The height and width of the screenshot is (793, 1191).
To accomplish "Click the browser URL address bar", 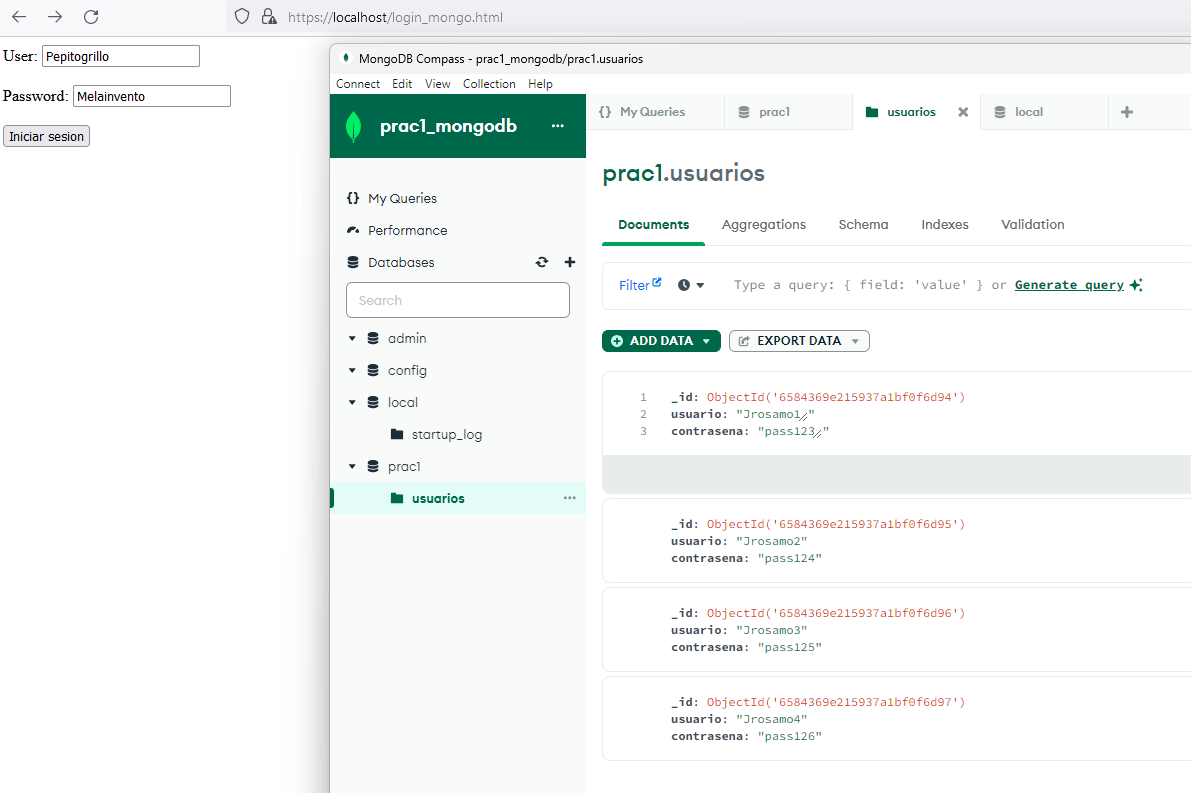I will [706, 17].
